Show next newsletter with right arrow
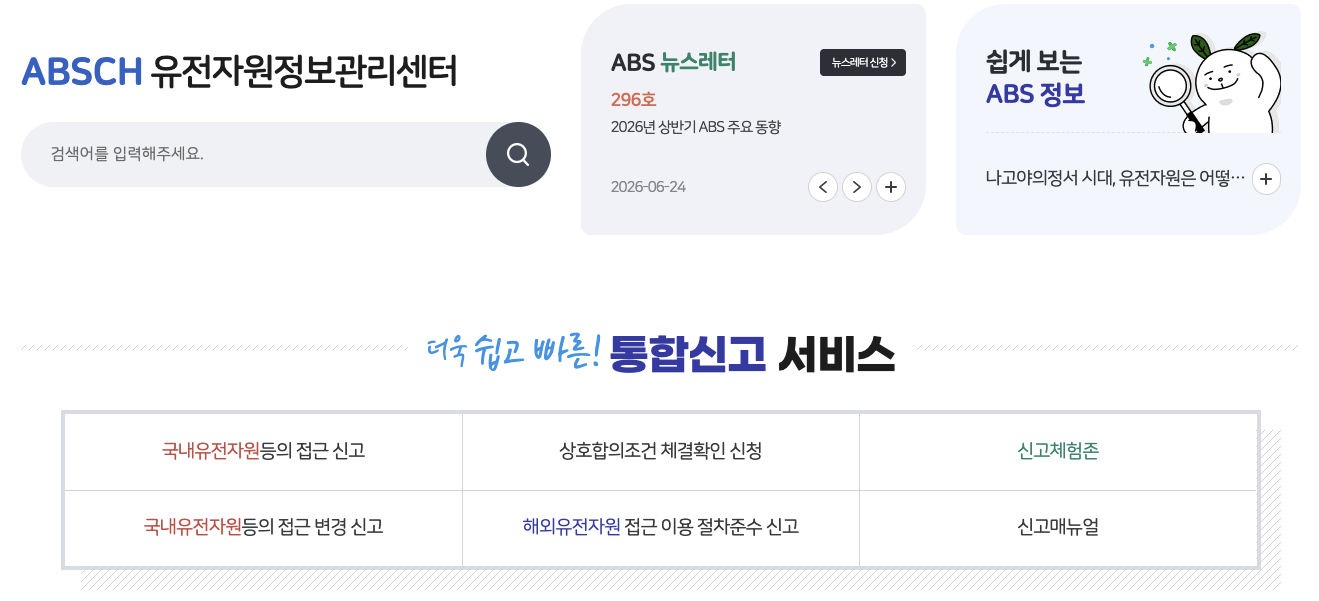The height and width of the screenshot is (601, 1319). (857, 187)
